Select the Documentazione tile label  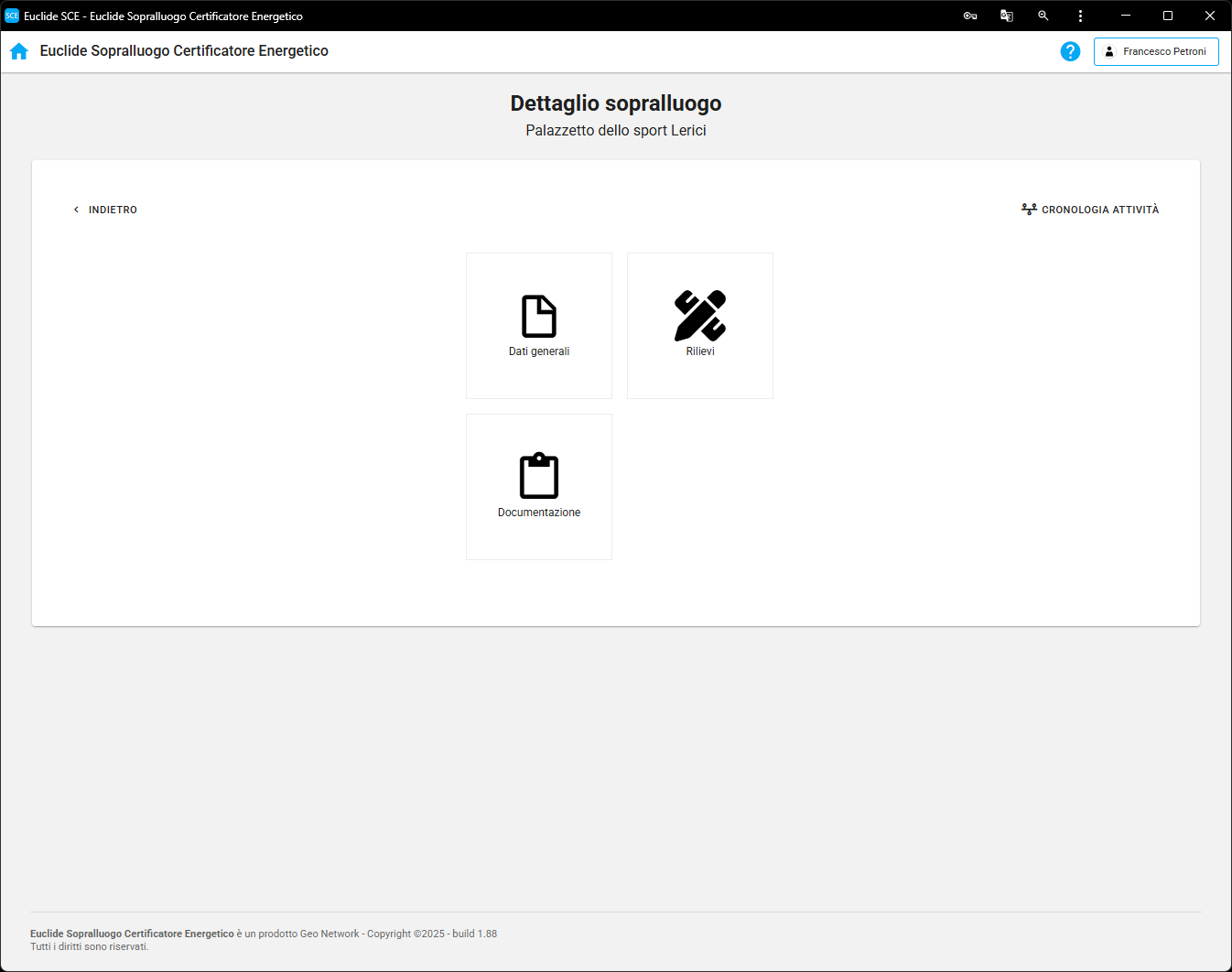click(539, 513)
